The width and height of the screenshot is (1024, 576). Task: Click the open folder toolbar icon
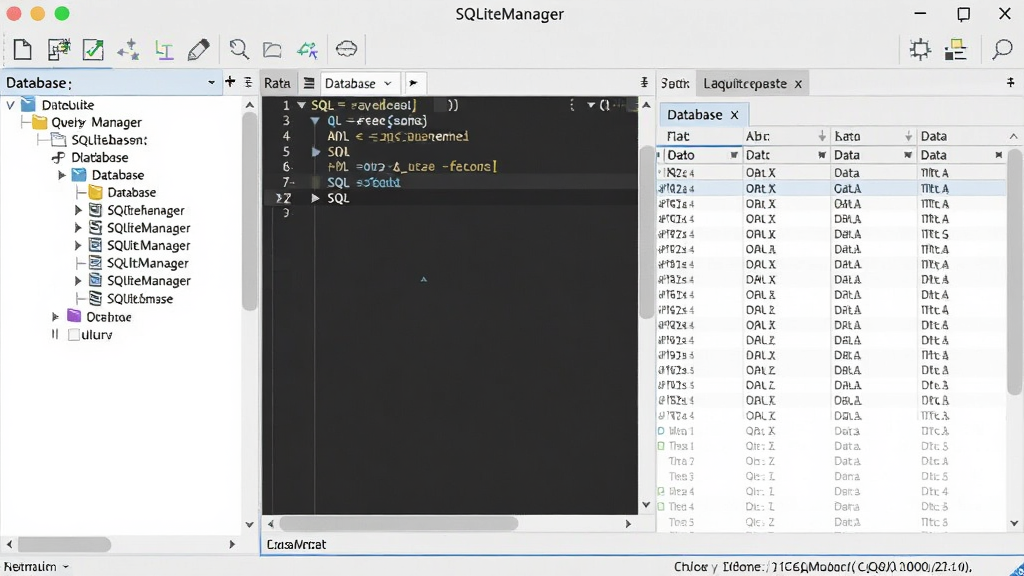[272, 50]
